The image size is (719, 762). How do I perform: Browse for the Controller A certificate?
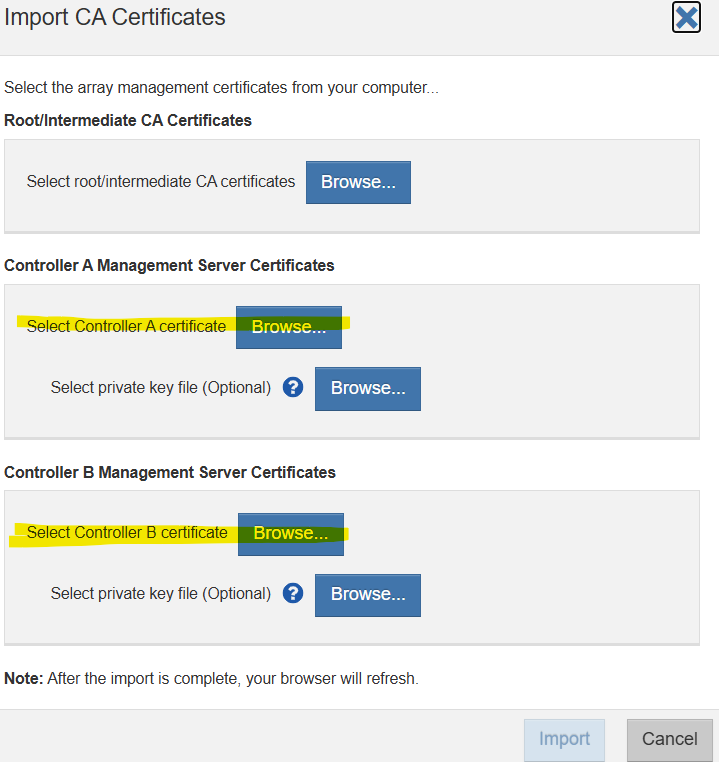289,327
